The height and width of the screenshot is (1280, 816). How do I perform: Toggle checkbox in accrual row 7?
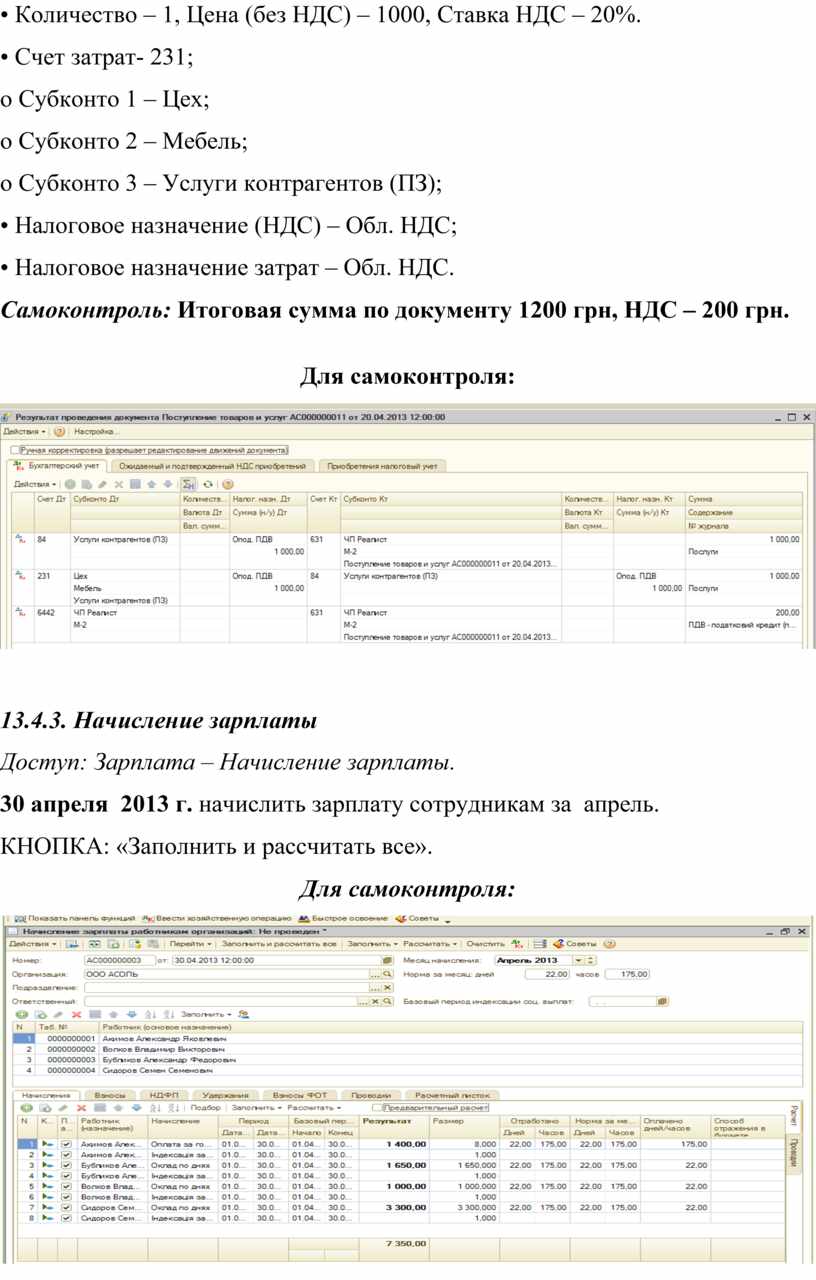66,1207
